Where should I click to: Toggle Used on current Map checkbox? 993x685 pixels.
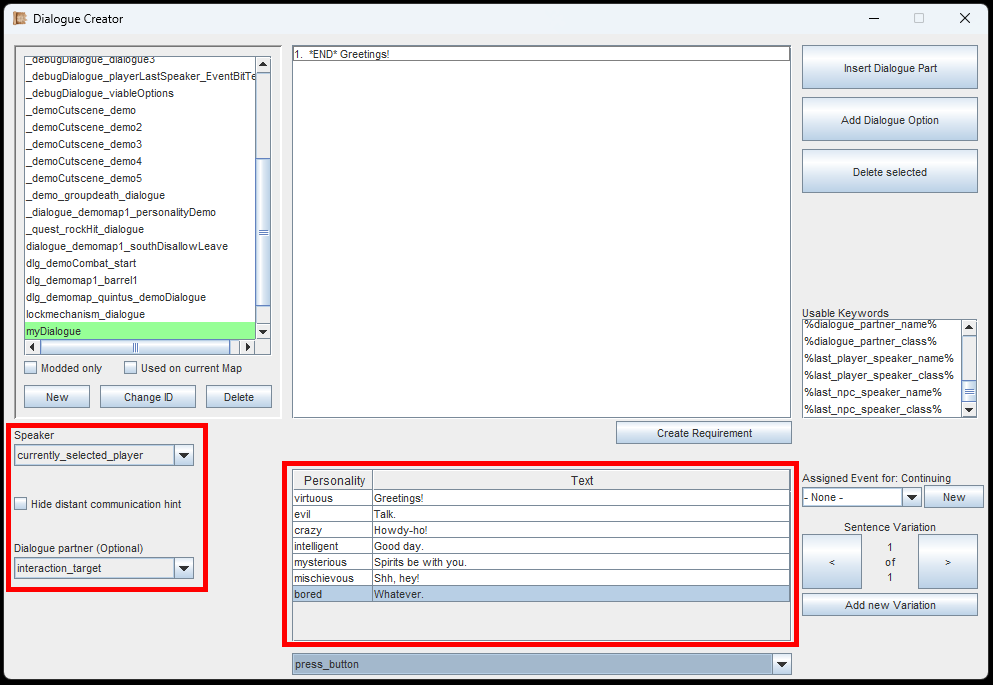(131, 368)
